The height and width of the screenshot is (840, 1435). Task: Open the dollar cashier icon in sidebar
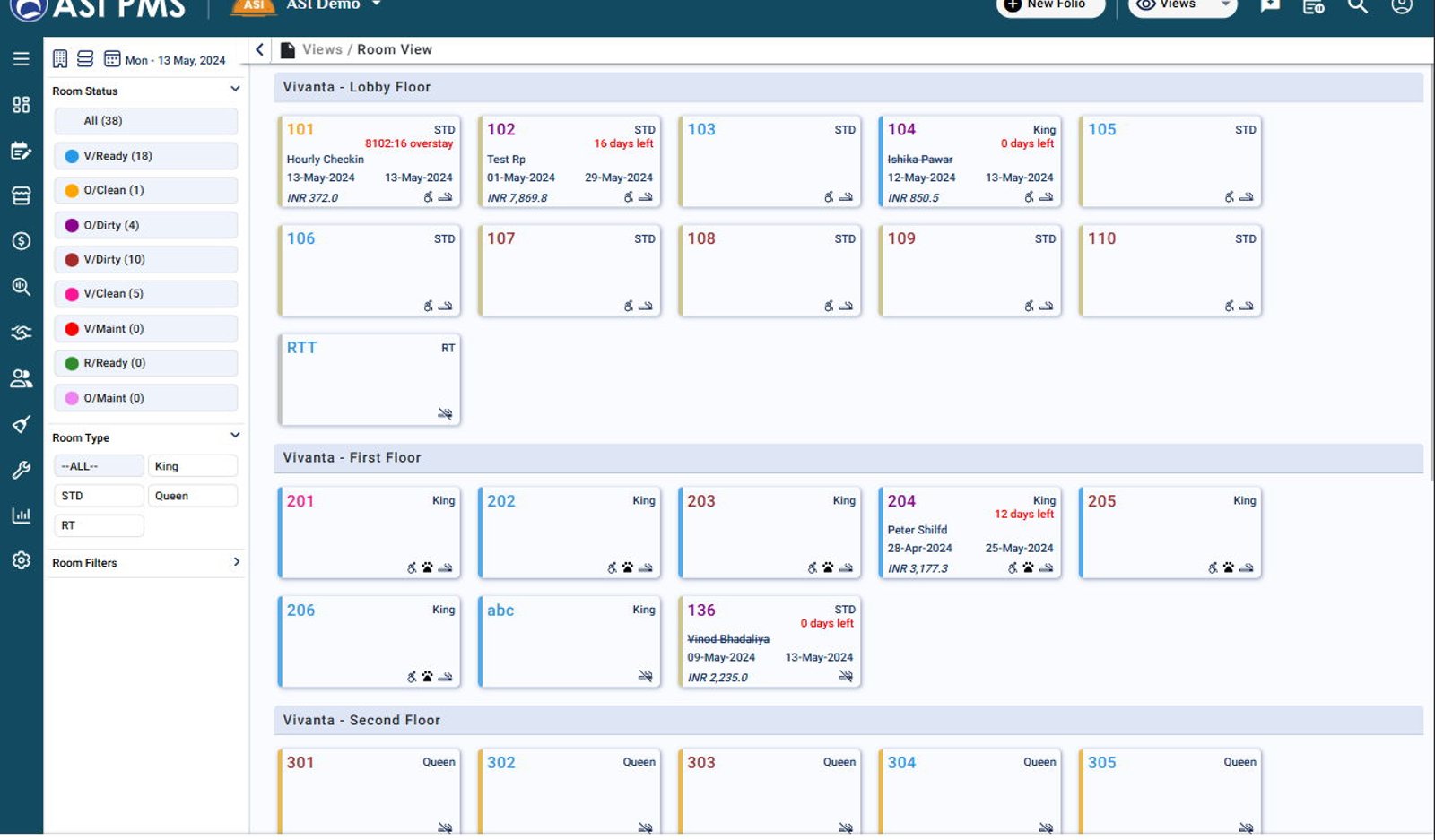click(x=22, y=241)
